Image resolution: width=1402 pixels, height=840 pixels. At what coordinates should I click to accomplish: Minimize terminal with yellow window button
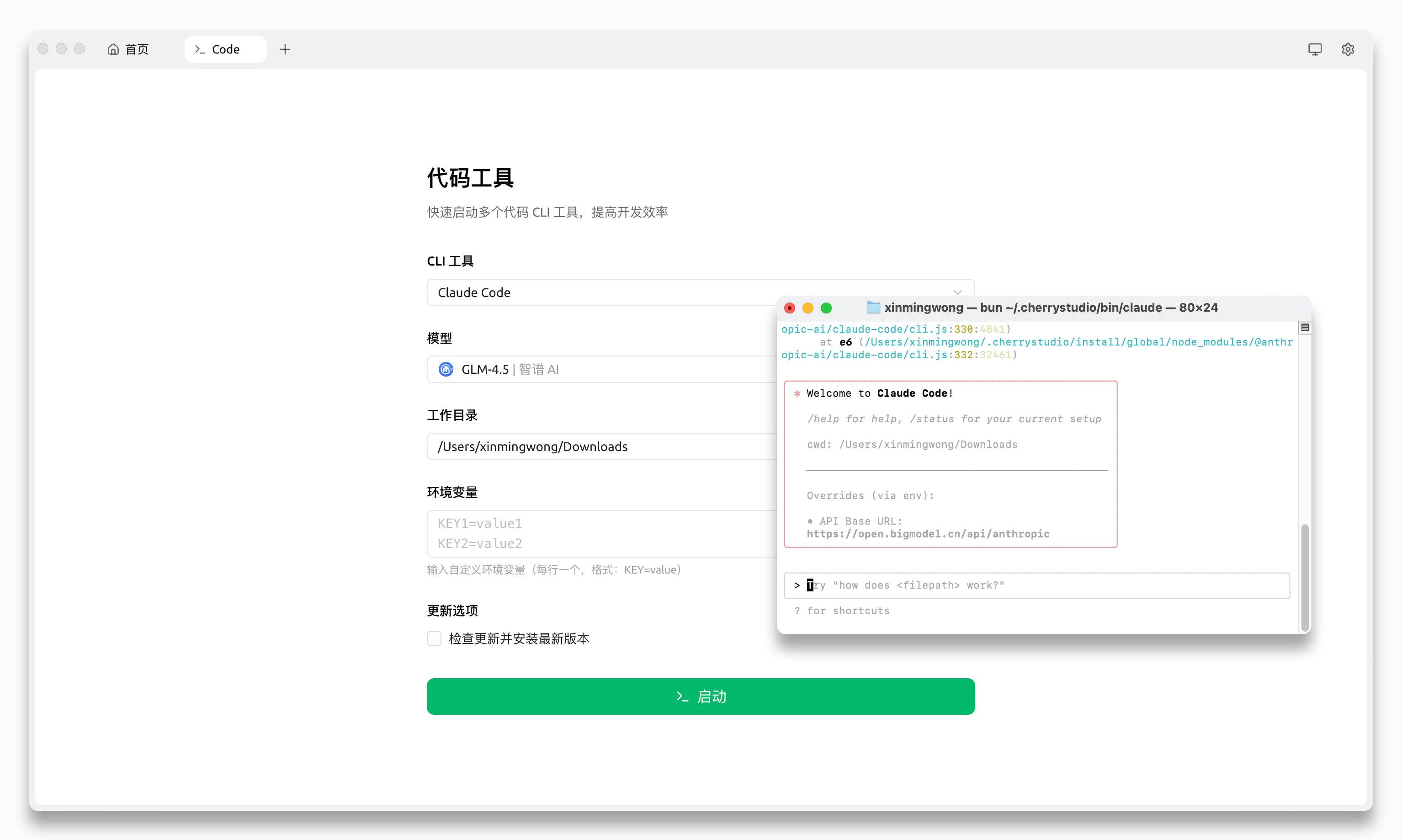coord(807,308)
